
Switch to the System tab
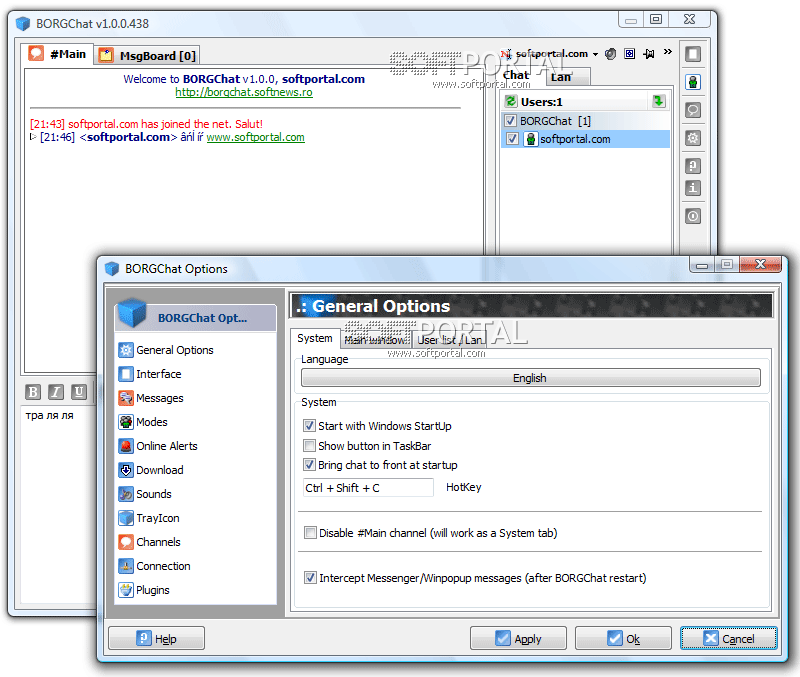tap(315, 338)
